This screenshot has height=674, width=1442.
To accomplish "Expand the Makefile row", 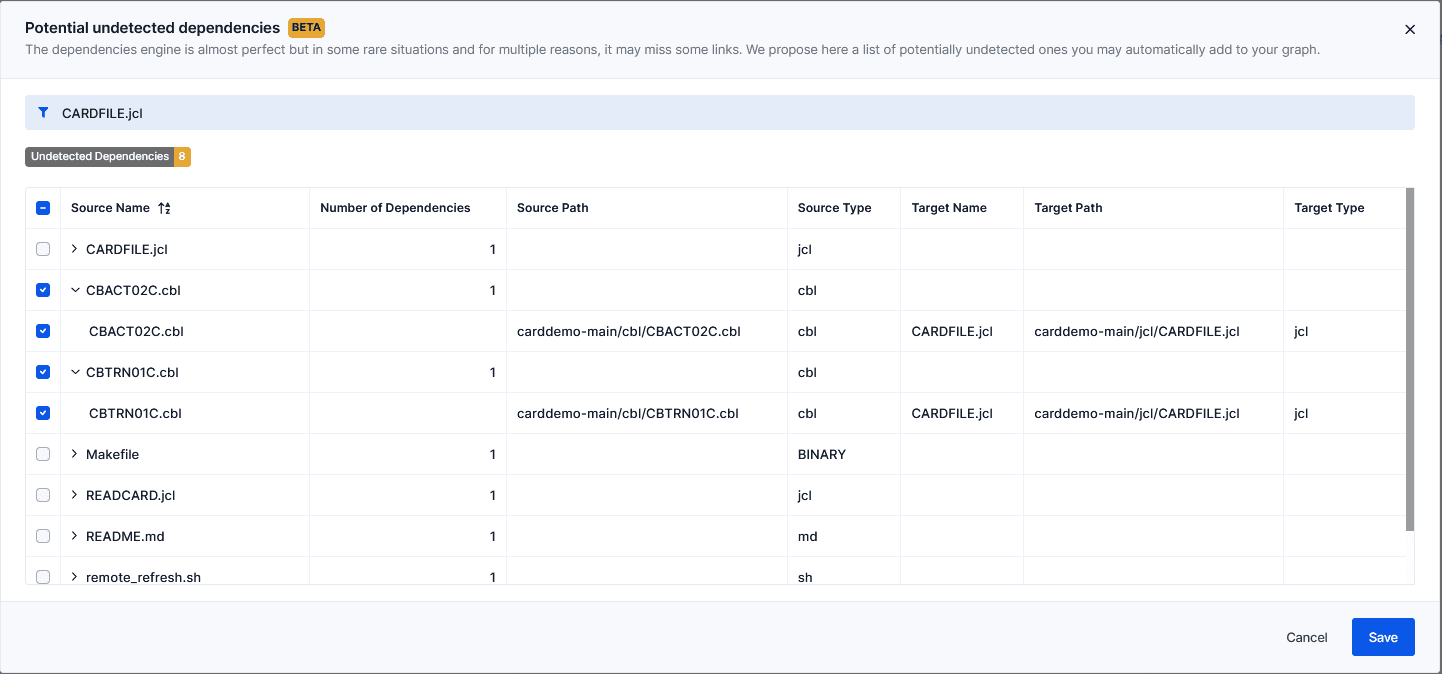I will tap(75, 454).
